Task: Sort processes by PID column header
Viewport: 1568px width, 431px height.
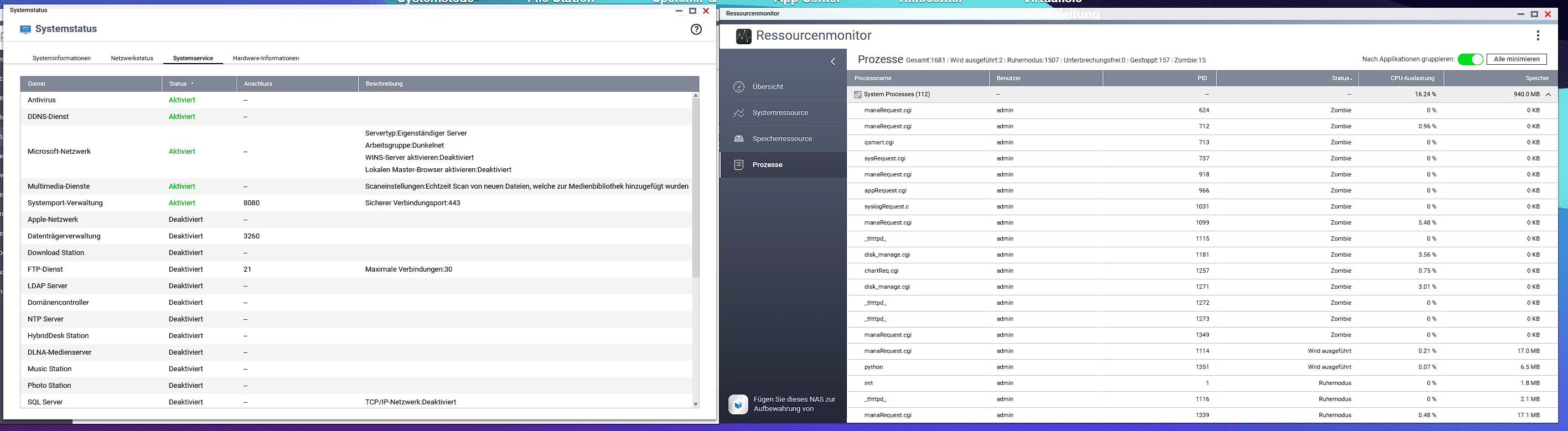Action: pos(1160,79)
